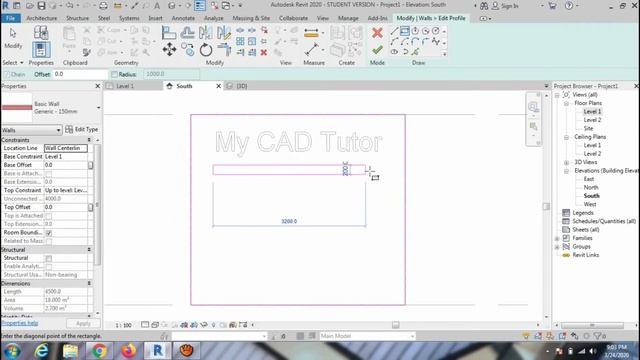The height and width of the screenshot is (360, 640).
Task: Switch to Level 1 view tab
Action: click(x=125, y=86)
